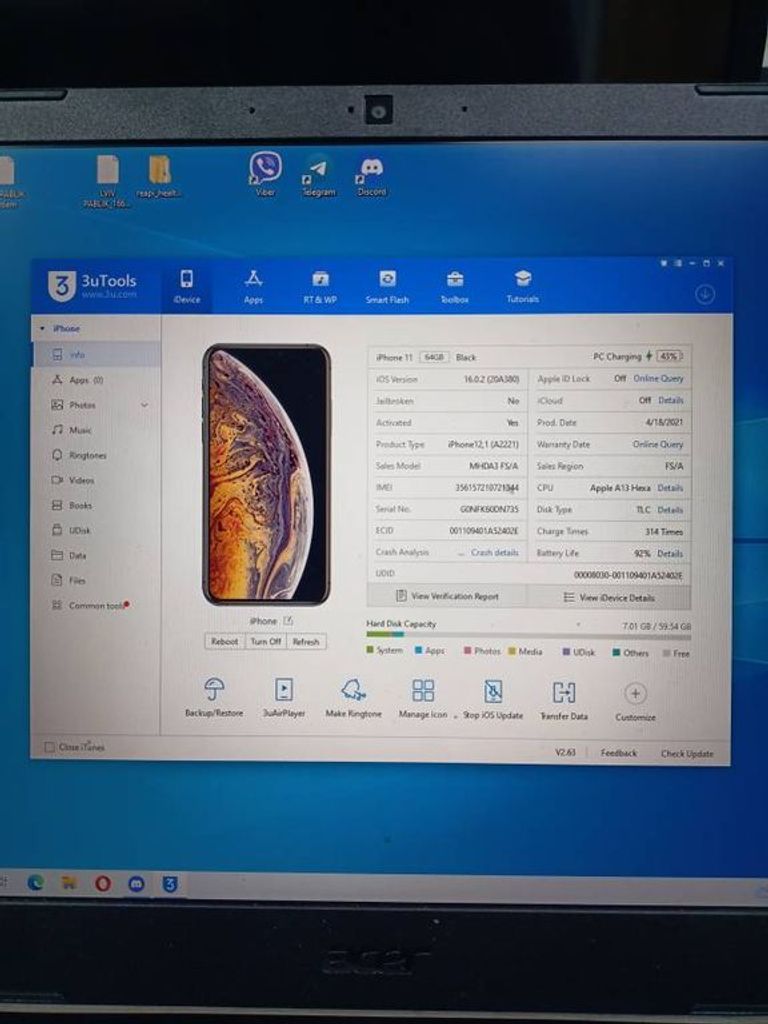Open Battery Life Details link

pyautogui.click(x=670, y=553)
